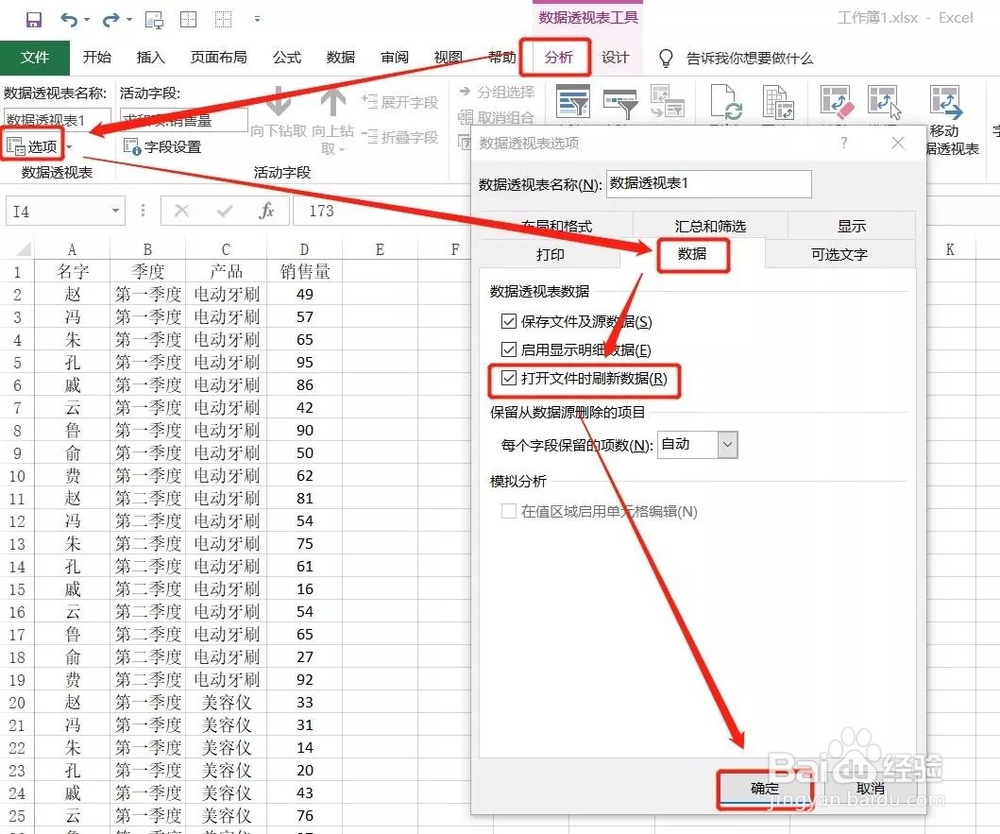Switch to the 数据 ribbon tab
The width and height of the screenshot is (1000, 834).
341,57
